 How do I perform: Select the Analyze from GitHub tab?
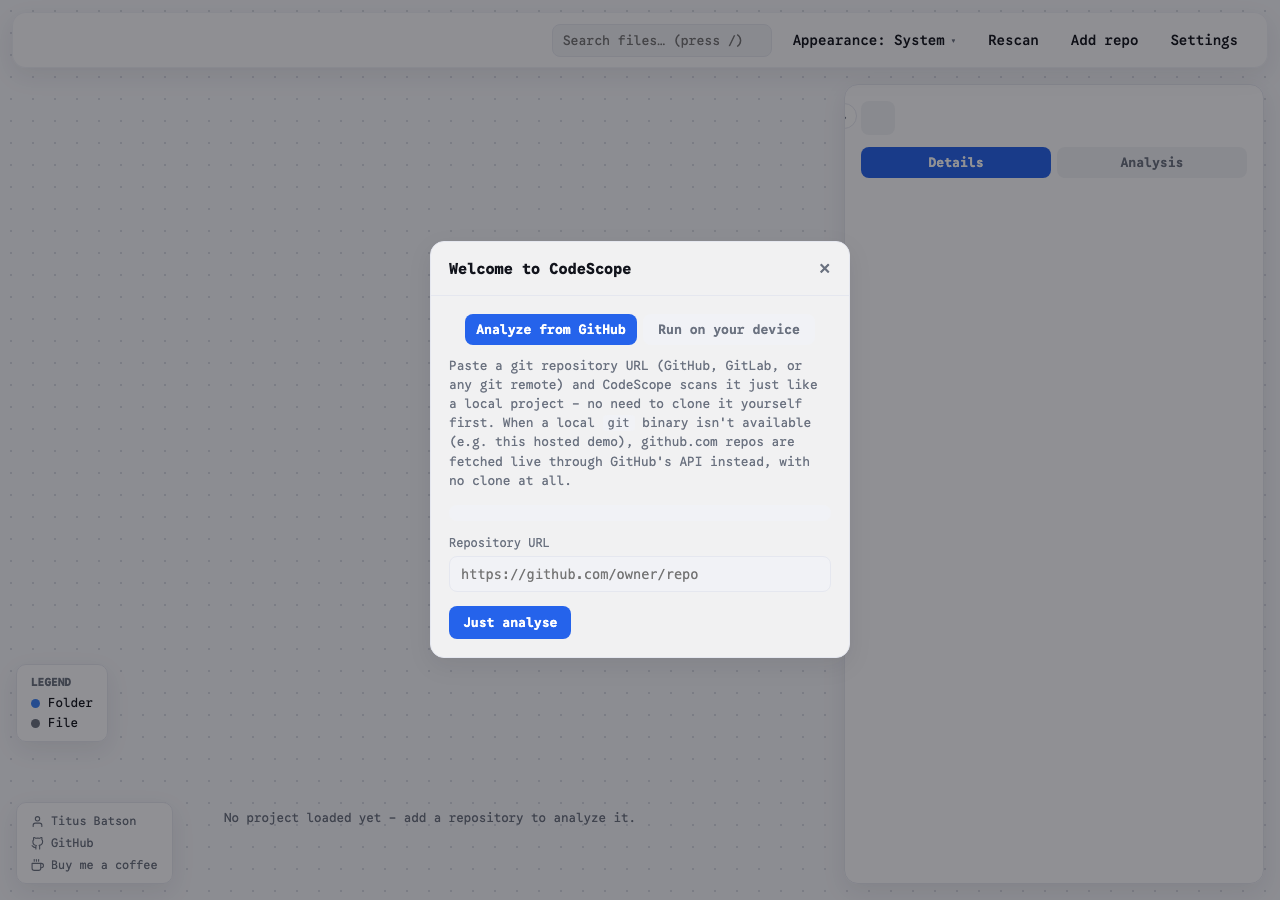click(x=551, y=330)
